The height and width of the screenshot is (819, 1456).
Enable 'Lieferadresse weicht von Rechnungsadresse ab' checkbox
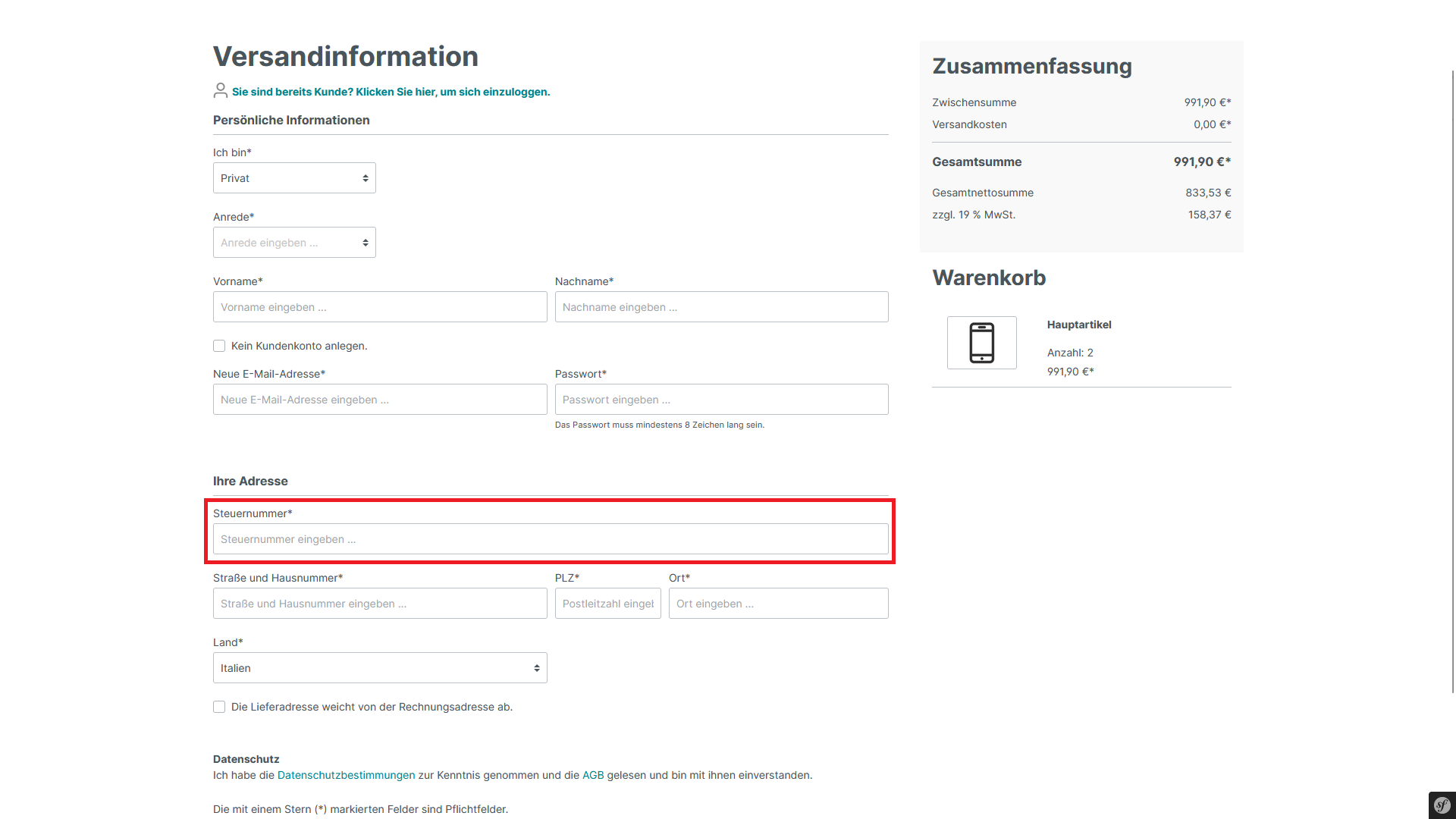[x=219, y=707]
